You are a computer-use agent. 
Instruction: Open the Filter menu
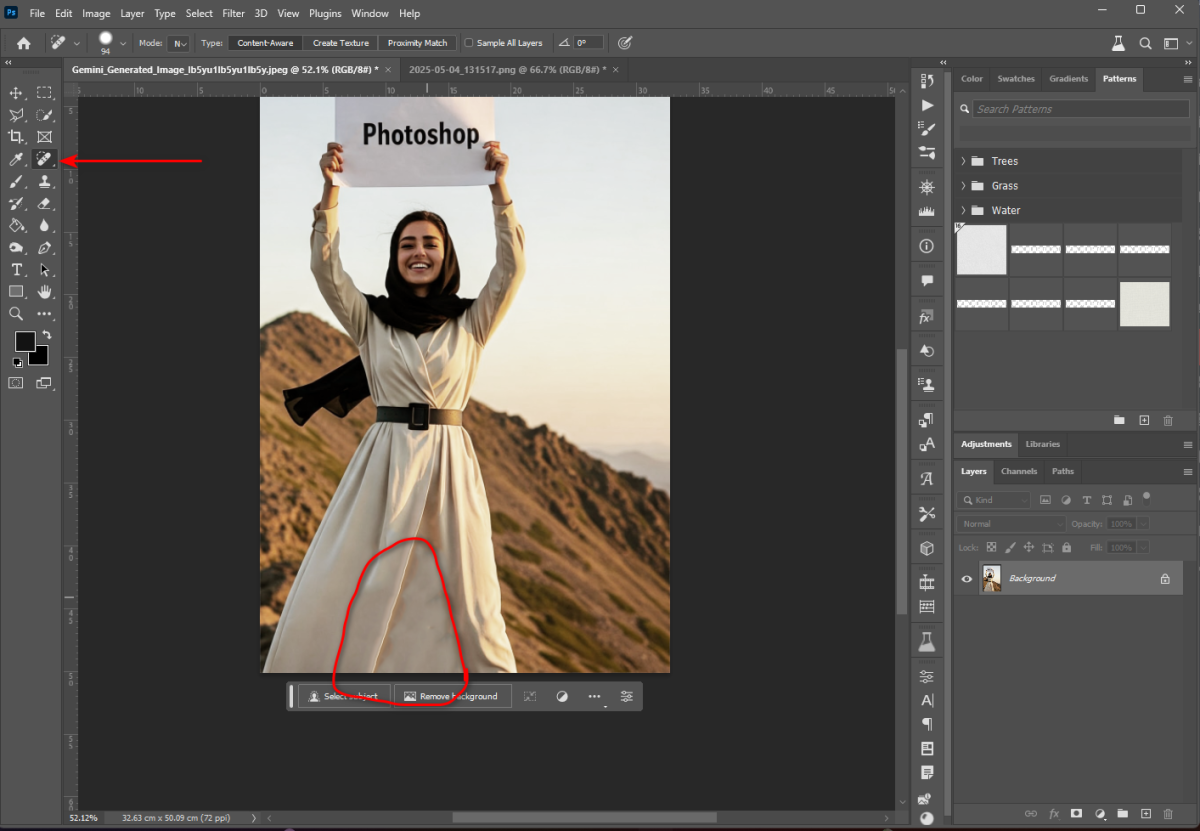coord(234,14)
